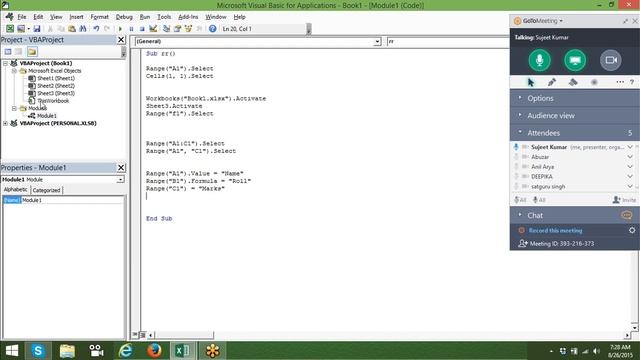This screenshot has height=360, width=640.
Task: Select Sheet2 (Sheet2) in project tree
Action: (56, 86)
